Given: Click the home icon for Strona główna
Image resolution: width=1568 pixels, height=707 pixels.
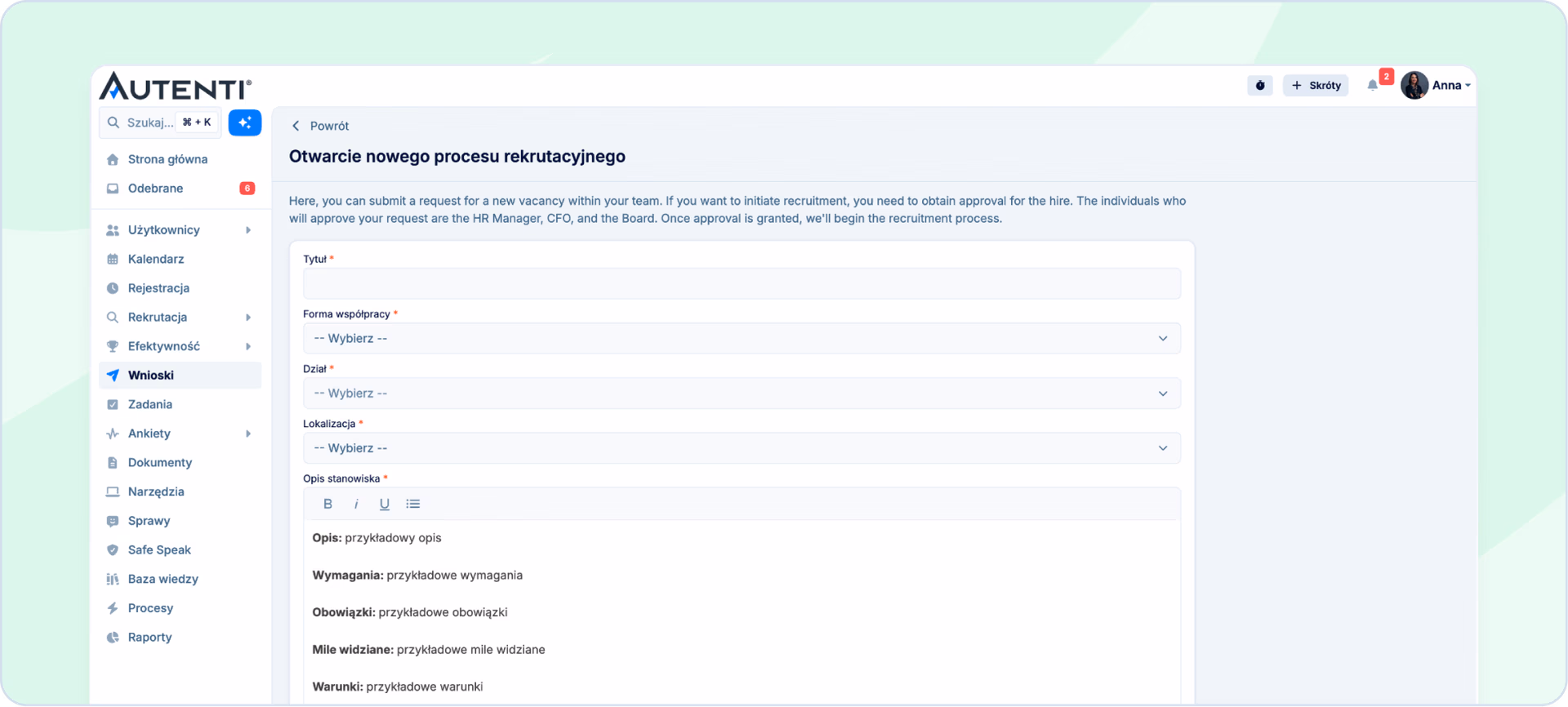Looking at the screenshot, I should click(x=113, y=159).
